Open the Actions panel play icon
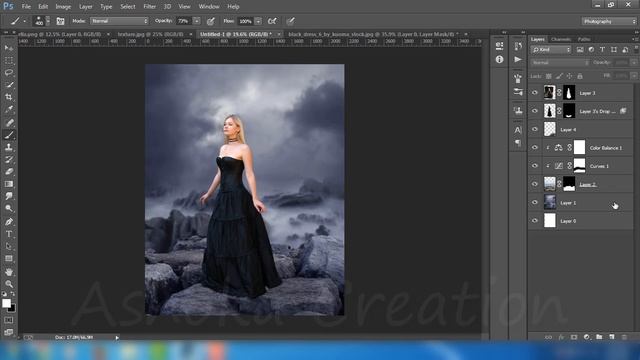 [518, 60]
